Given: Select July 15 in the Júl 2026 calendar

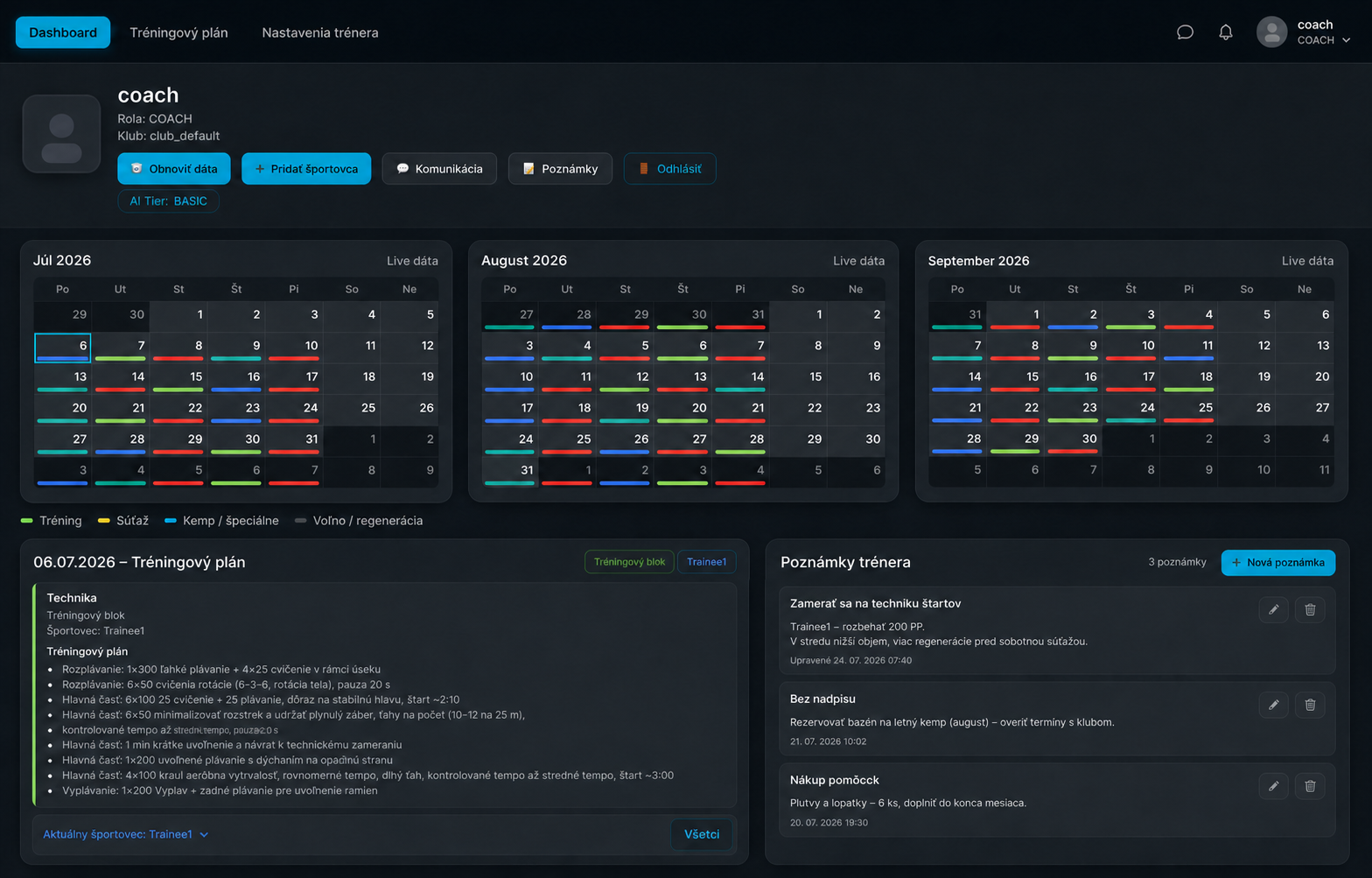Looking at the screenshot, I should coord(178,379).
